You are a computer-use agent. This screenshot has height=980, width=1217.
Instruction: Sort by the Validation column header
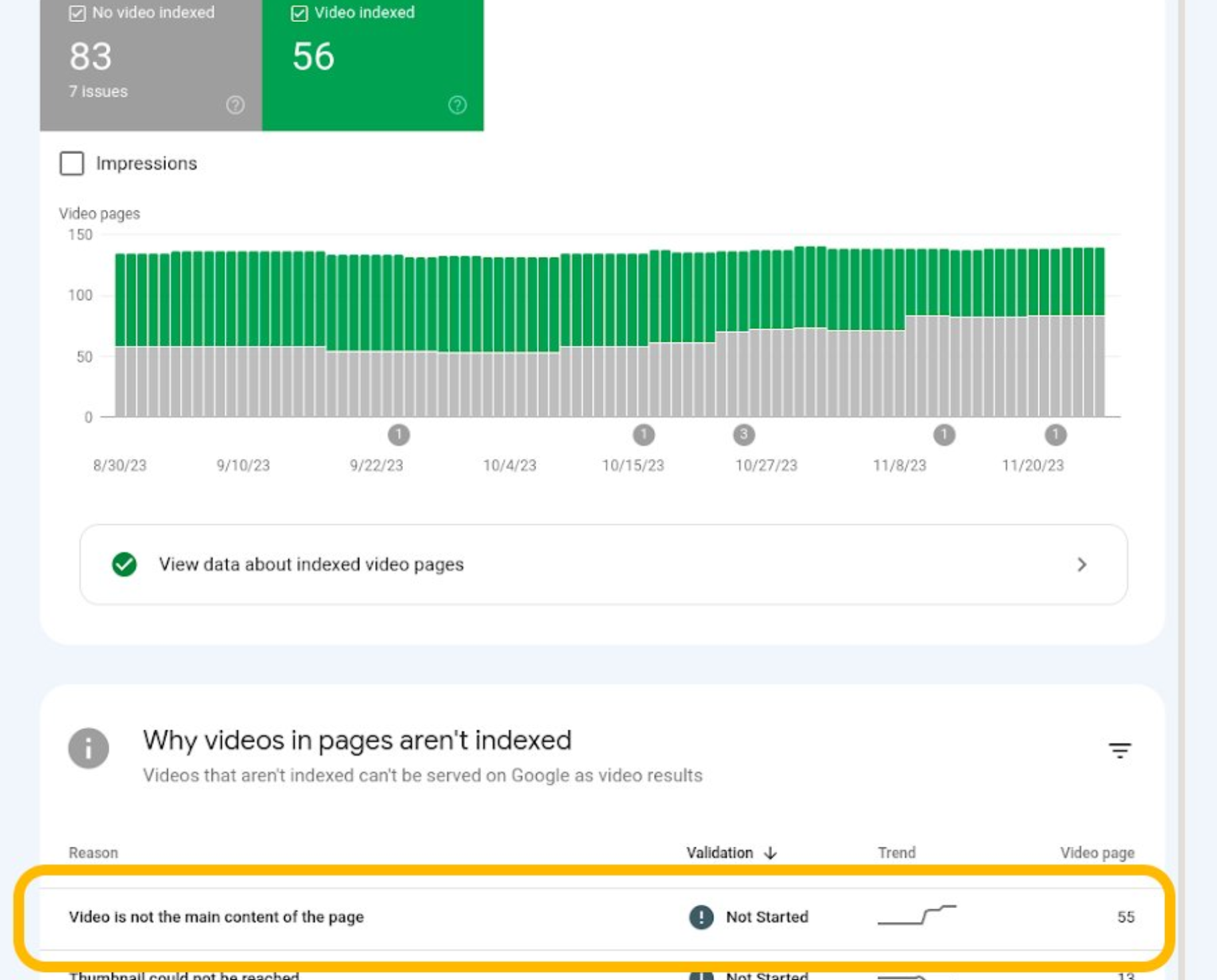719,853
